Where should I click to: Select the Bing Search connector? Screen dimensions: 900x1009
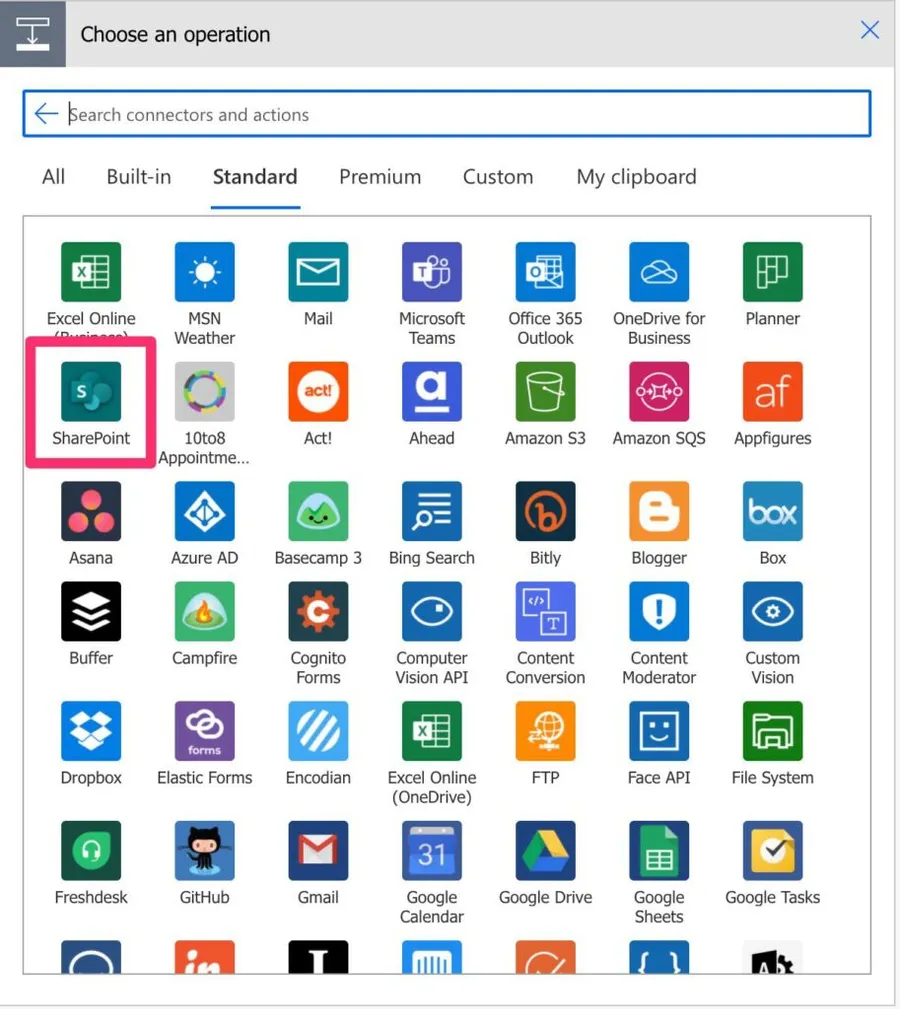tap(431, 512)
